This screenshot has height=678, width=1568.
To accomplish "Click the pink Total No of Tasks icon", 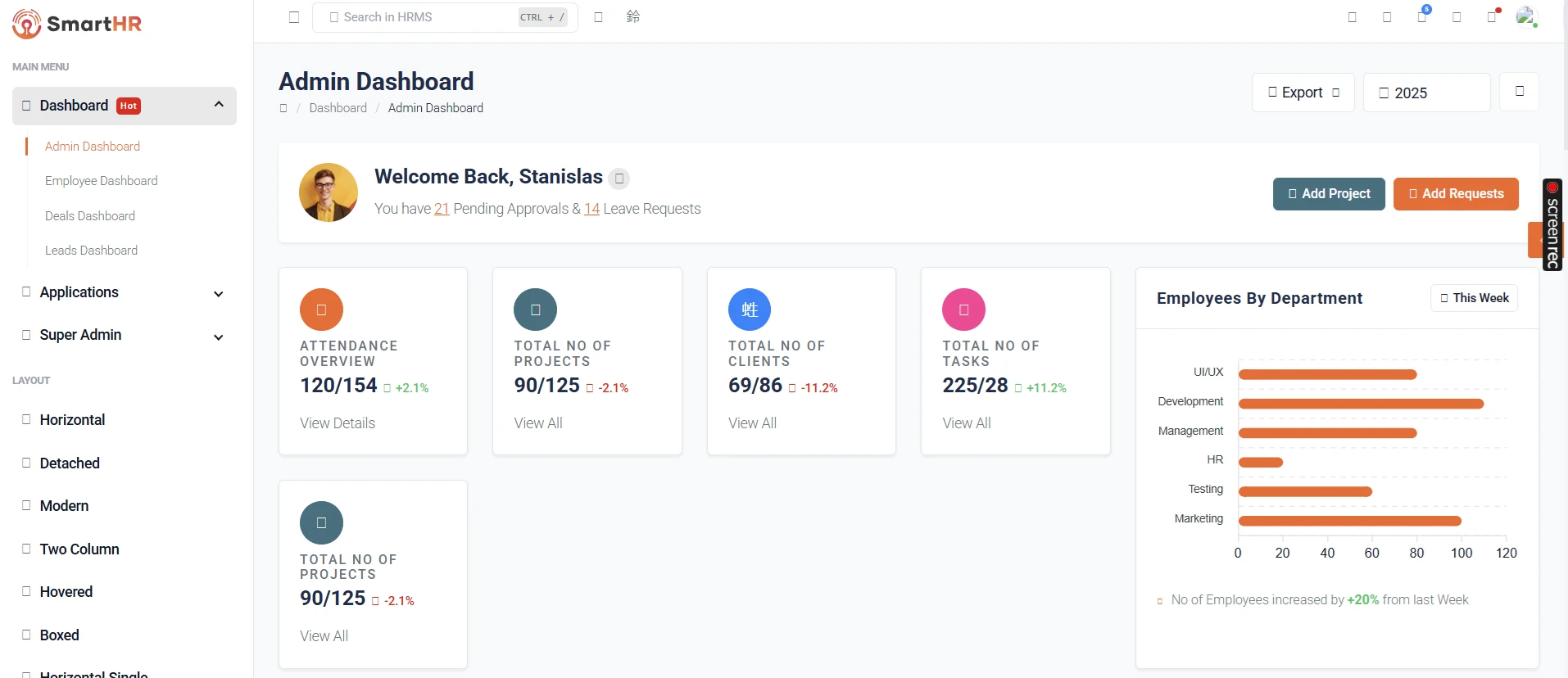I will coord(963,310).
